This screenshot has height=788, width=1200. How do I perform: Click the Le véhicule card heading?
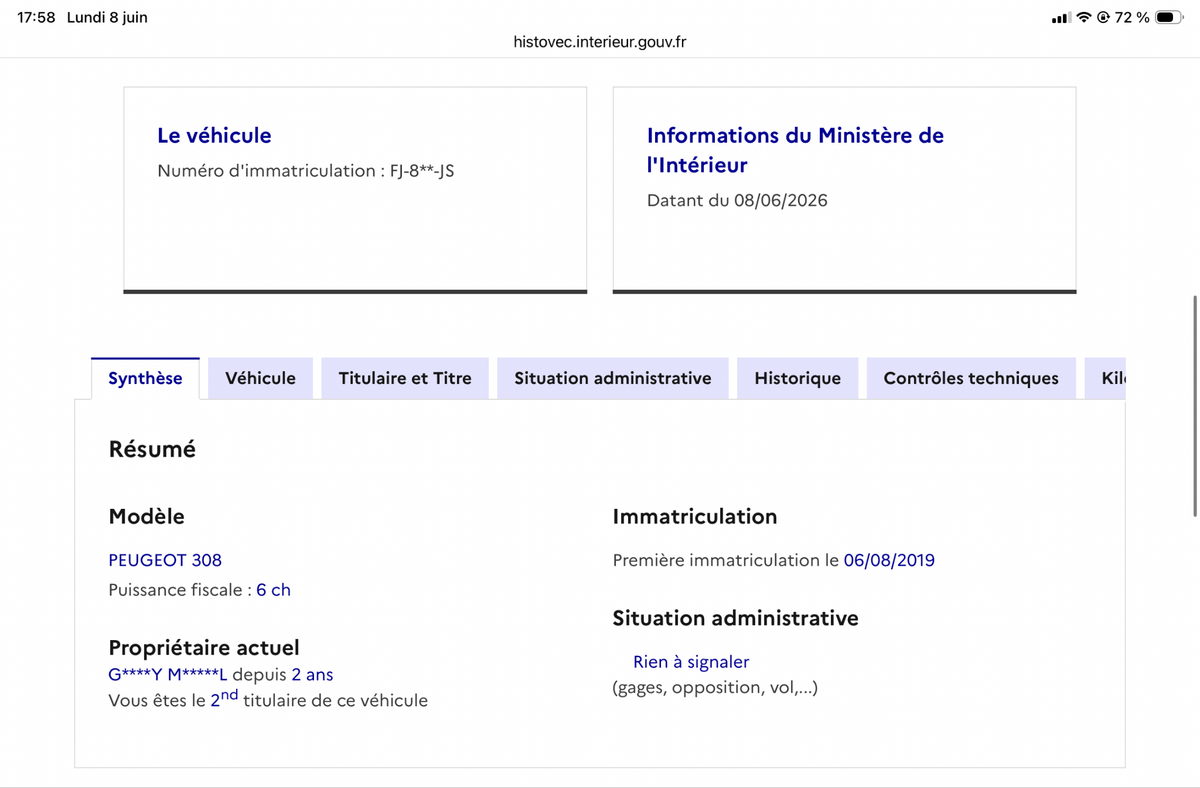(x=214, y=135)
